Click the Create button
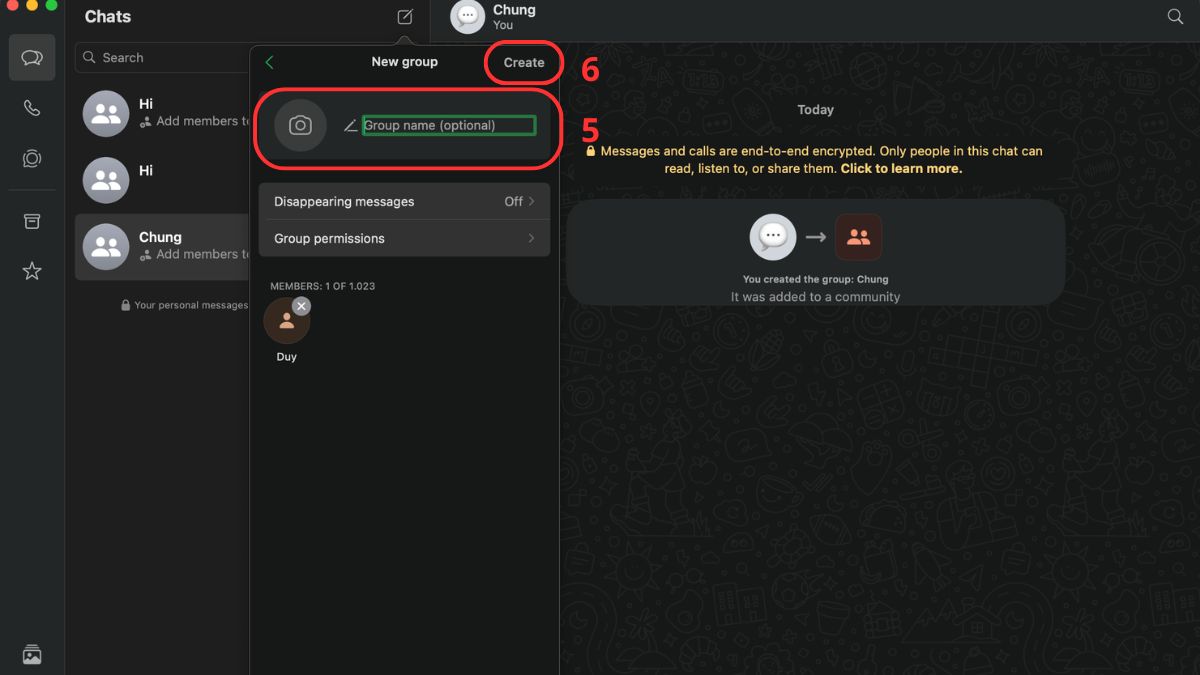The height and width of the screenshot is (675, 1200). 524,62
